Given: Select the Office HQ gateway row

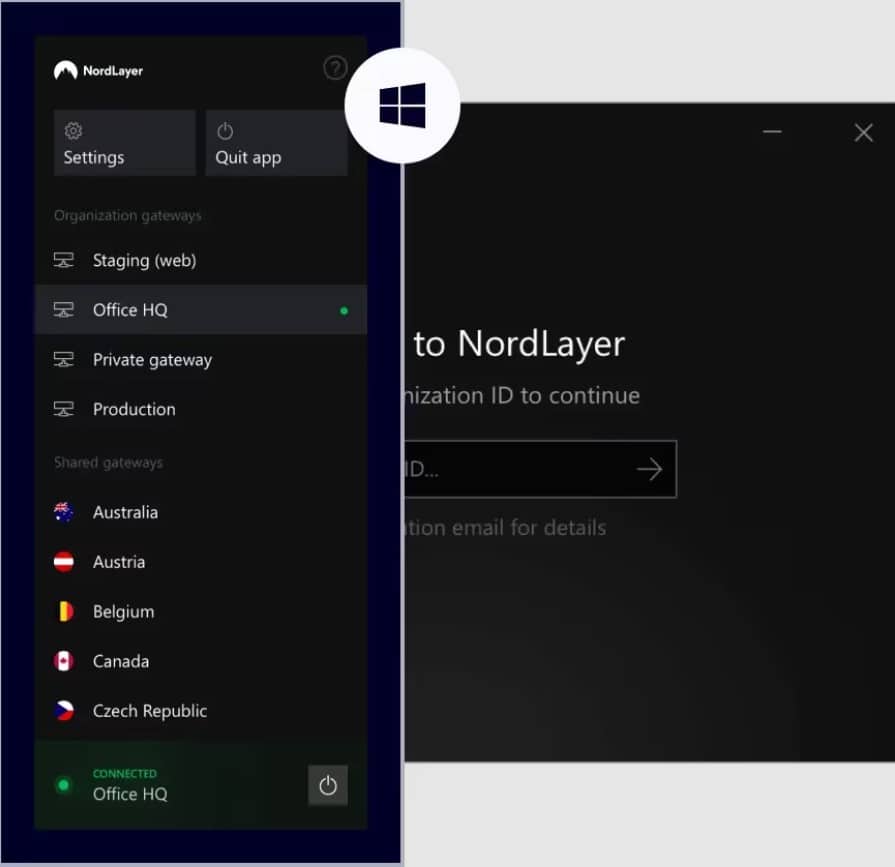Looking at the screenshot, I should click(201, 310).
